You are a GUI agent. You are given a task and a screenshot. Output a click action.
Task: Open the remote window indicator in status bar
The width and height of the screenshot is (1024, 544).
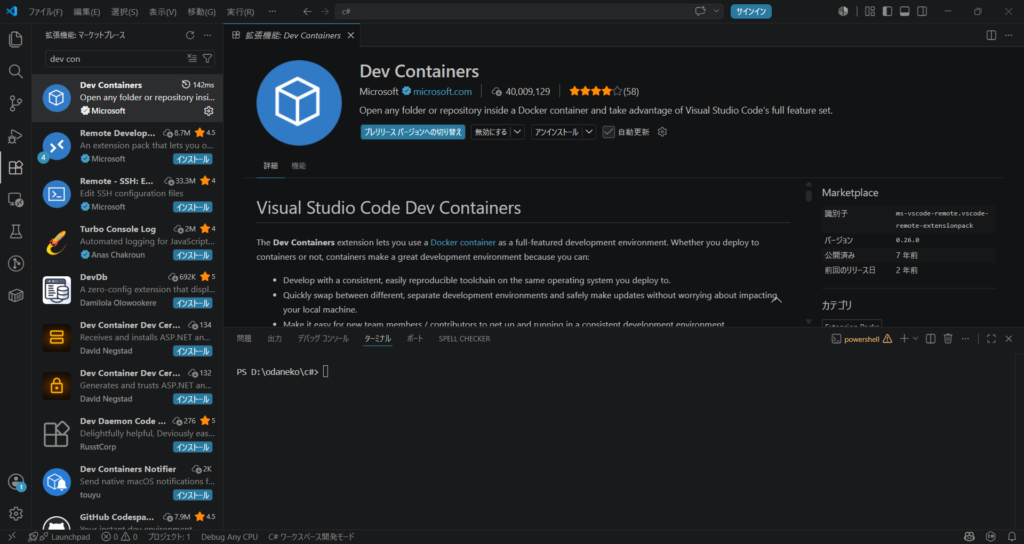pos(11,537)
